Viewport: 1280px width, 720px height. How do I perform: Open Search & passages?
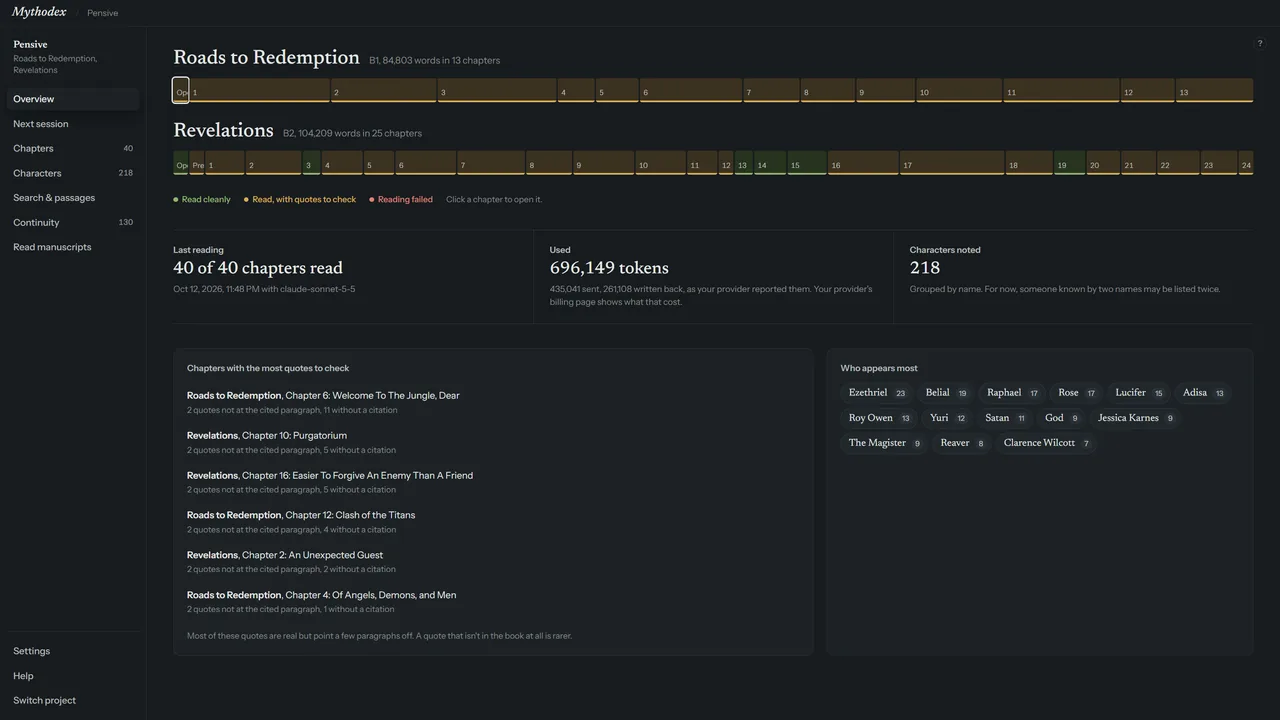(73, 198)
